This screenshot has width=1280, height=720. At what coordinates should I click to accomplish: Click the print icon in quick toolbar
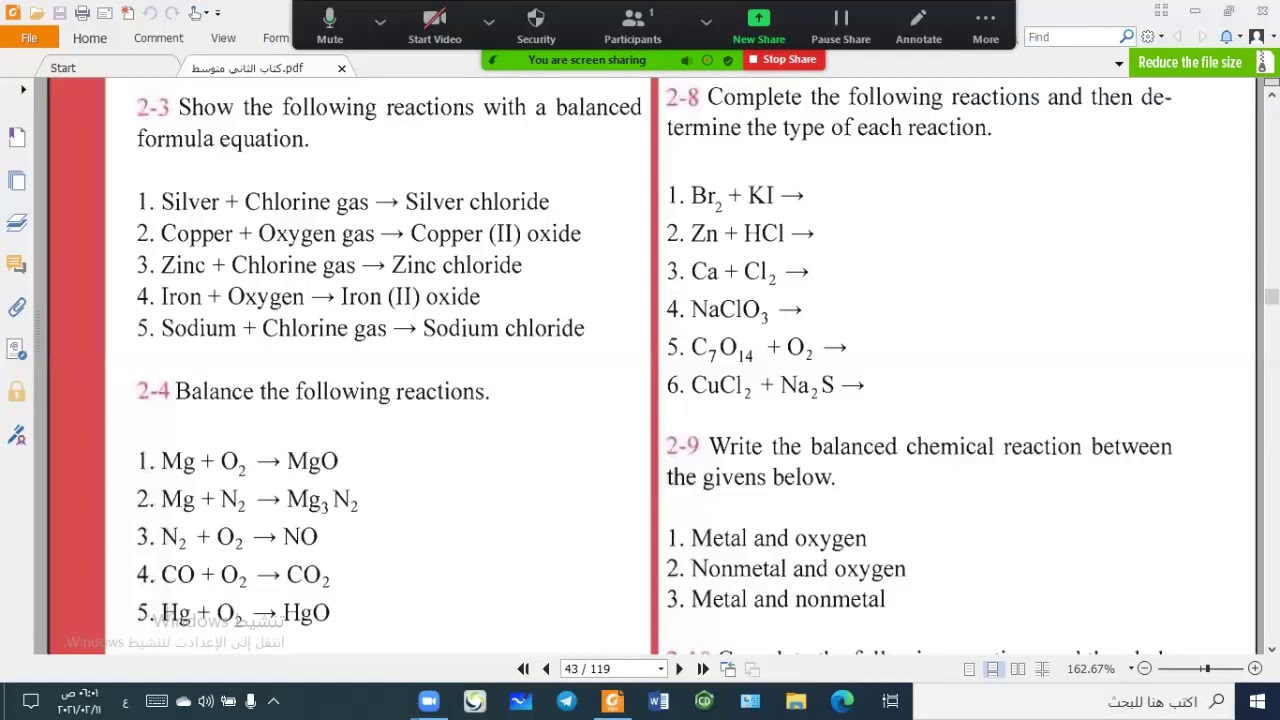pos(82,13)
